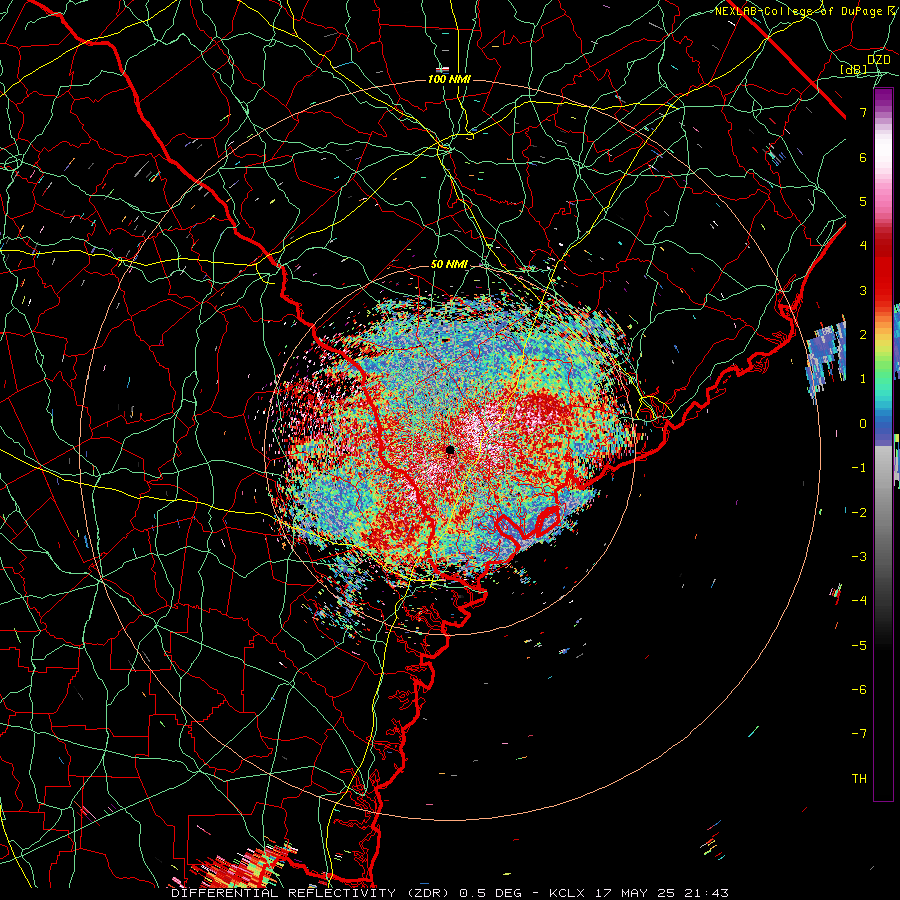Click the "17 MAY 25" date in caption
This screenshot has height=900, width=900.
(637, 893)
